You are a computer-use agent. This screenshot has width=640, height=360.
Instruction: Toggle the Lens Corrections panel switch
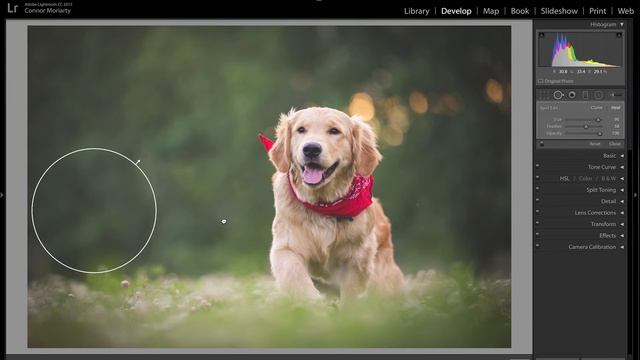click(538, 211)
